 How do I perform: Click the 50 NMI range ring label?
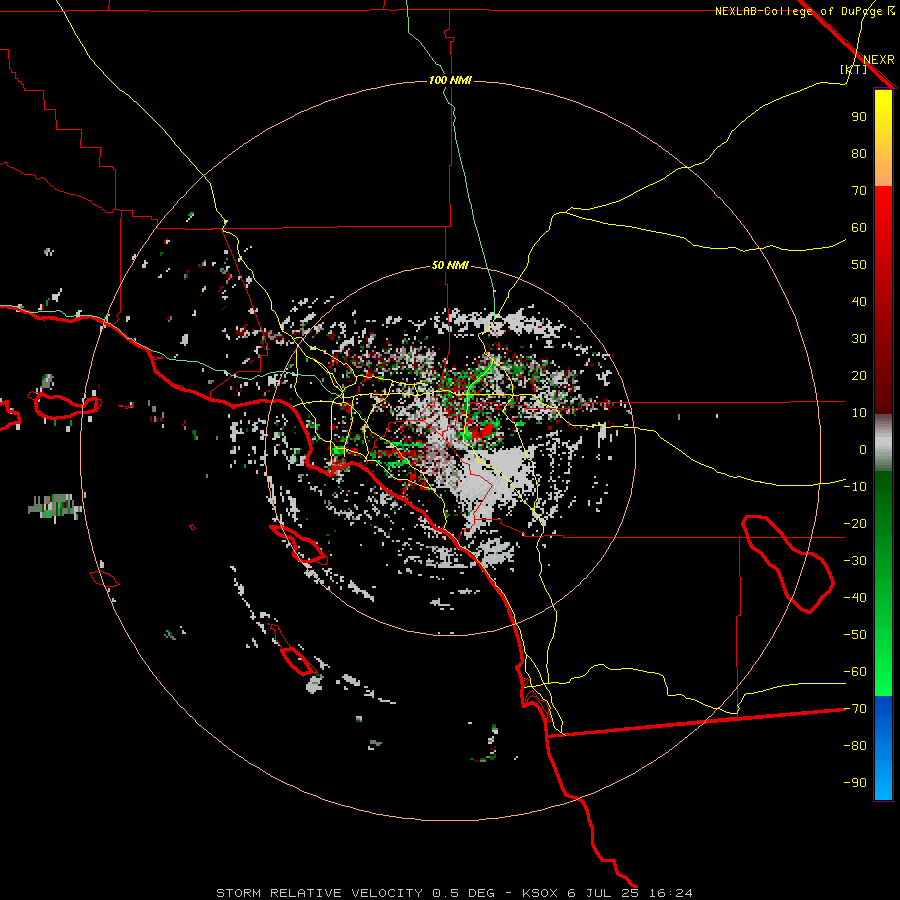451,265
